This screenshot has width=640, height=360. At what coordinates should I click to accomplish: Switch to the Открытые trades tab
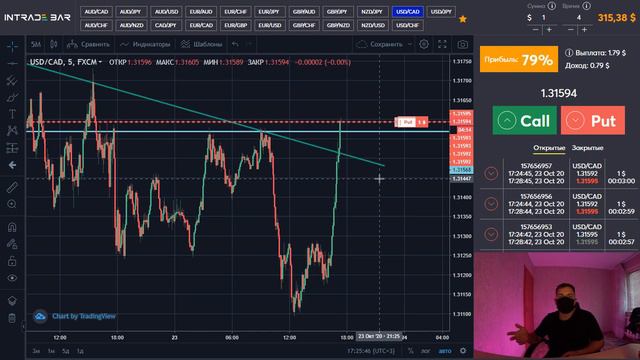pos(549,148)
